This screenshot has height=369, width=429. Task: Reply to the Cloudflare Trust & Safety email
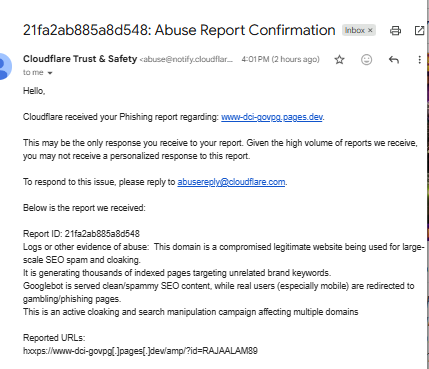coord(394,60)
